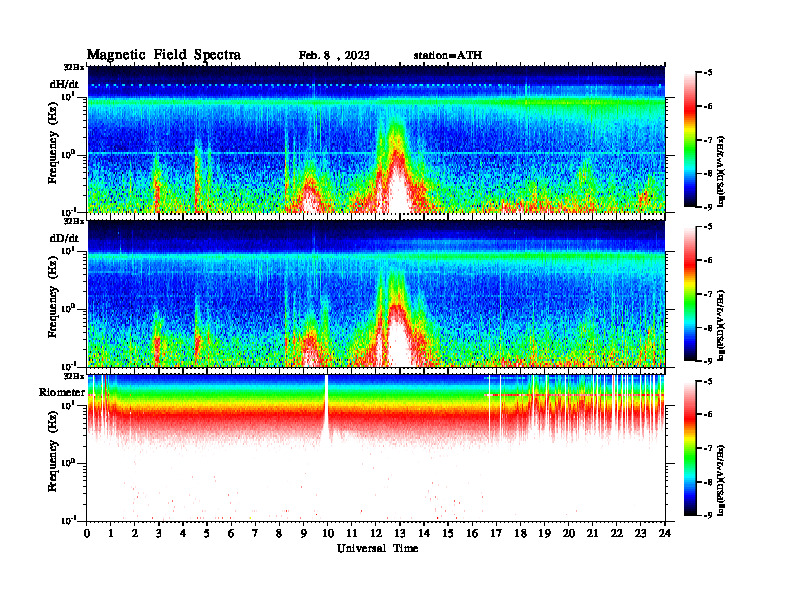
Task: Click the "Riometer" panel label
Action: tap(62, 392)
